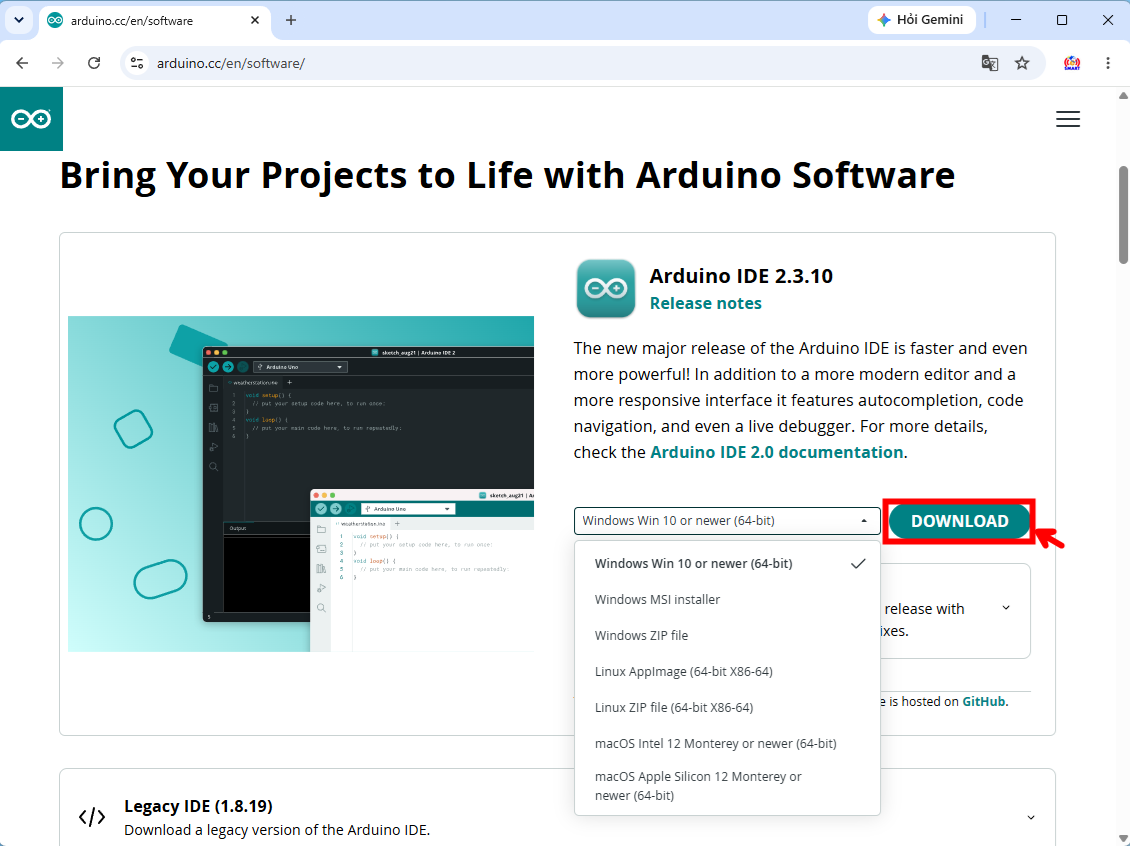The image size is (1130, 846).
Task: View site information icon in address bar
Action: pyautogui.click(x=137, y=63)
